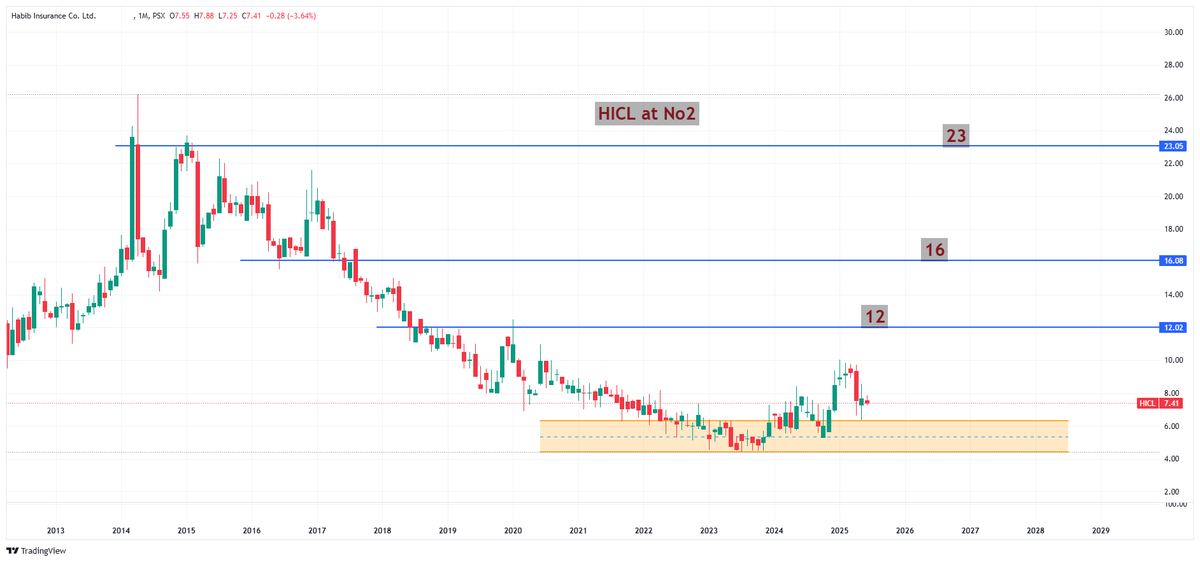Click 24.00 on the price axis
The width and height of the screenshot is (1200, 562).
click(1173, 130)
